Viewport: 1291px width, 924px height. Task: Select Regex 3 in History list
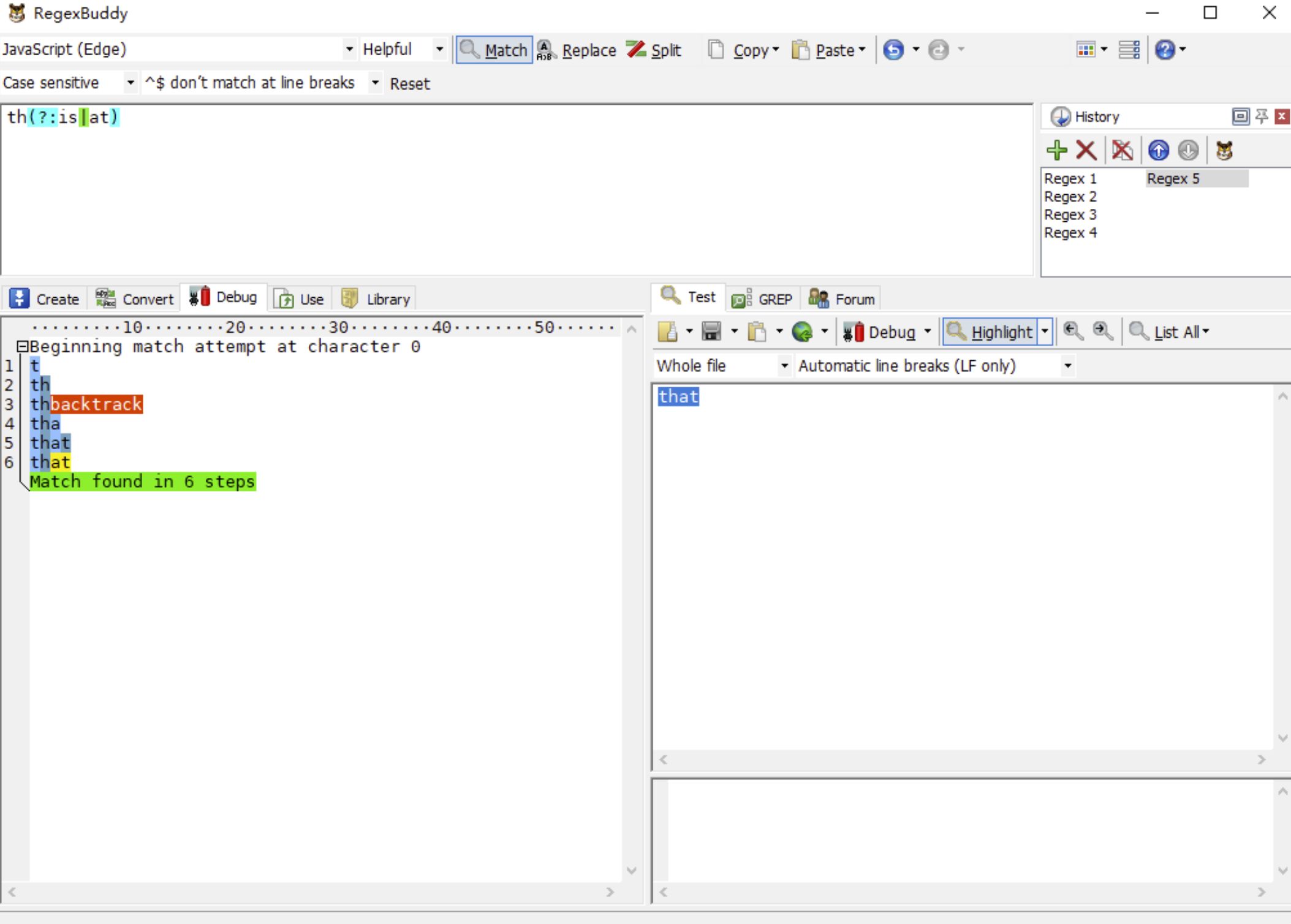click(1070, 214)
